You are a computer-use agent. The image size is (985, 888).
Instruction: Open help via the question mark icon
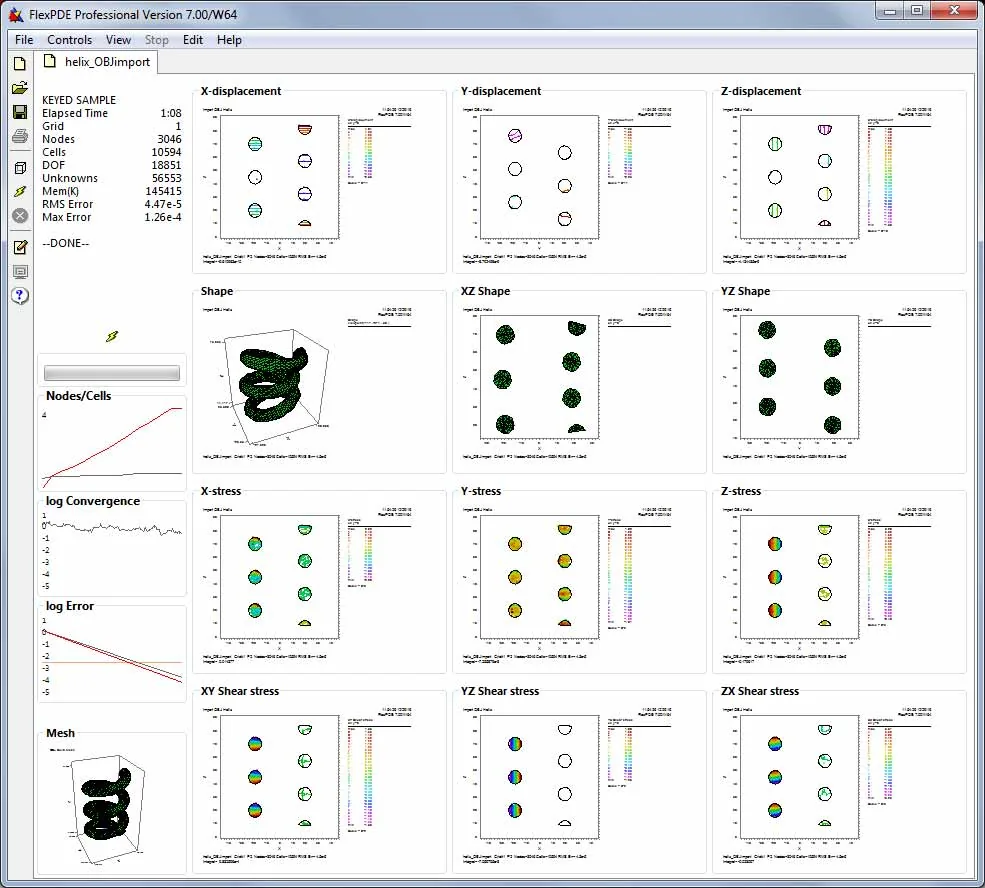point(20,296)
